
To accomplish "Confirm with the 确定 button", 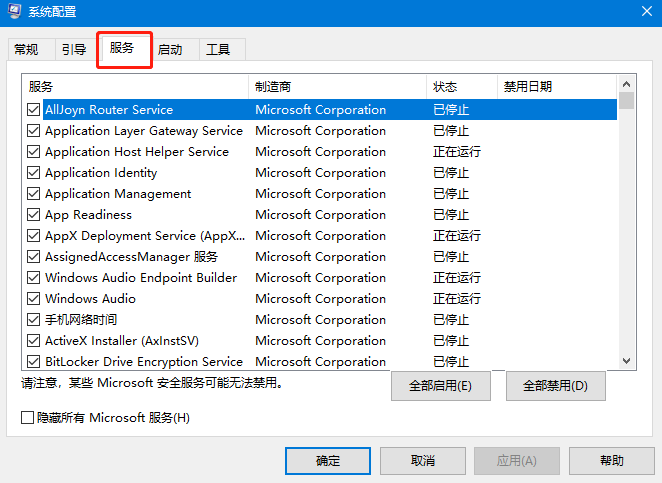I will (327, 460).
